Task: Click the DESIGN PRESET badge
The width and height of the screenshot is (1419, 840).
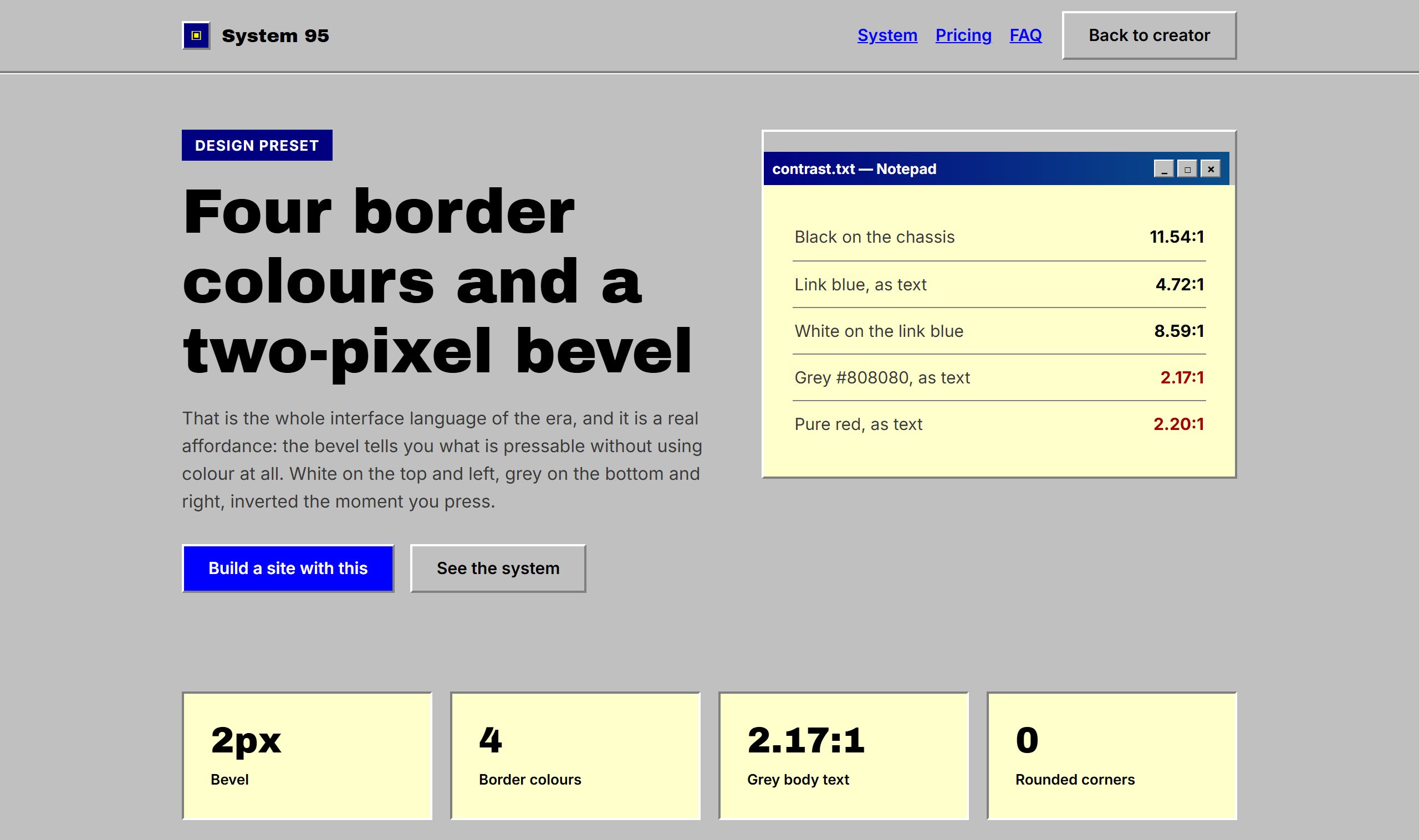Action: (257, 146)
